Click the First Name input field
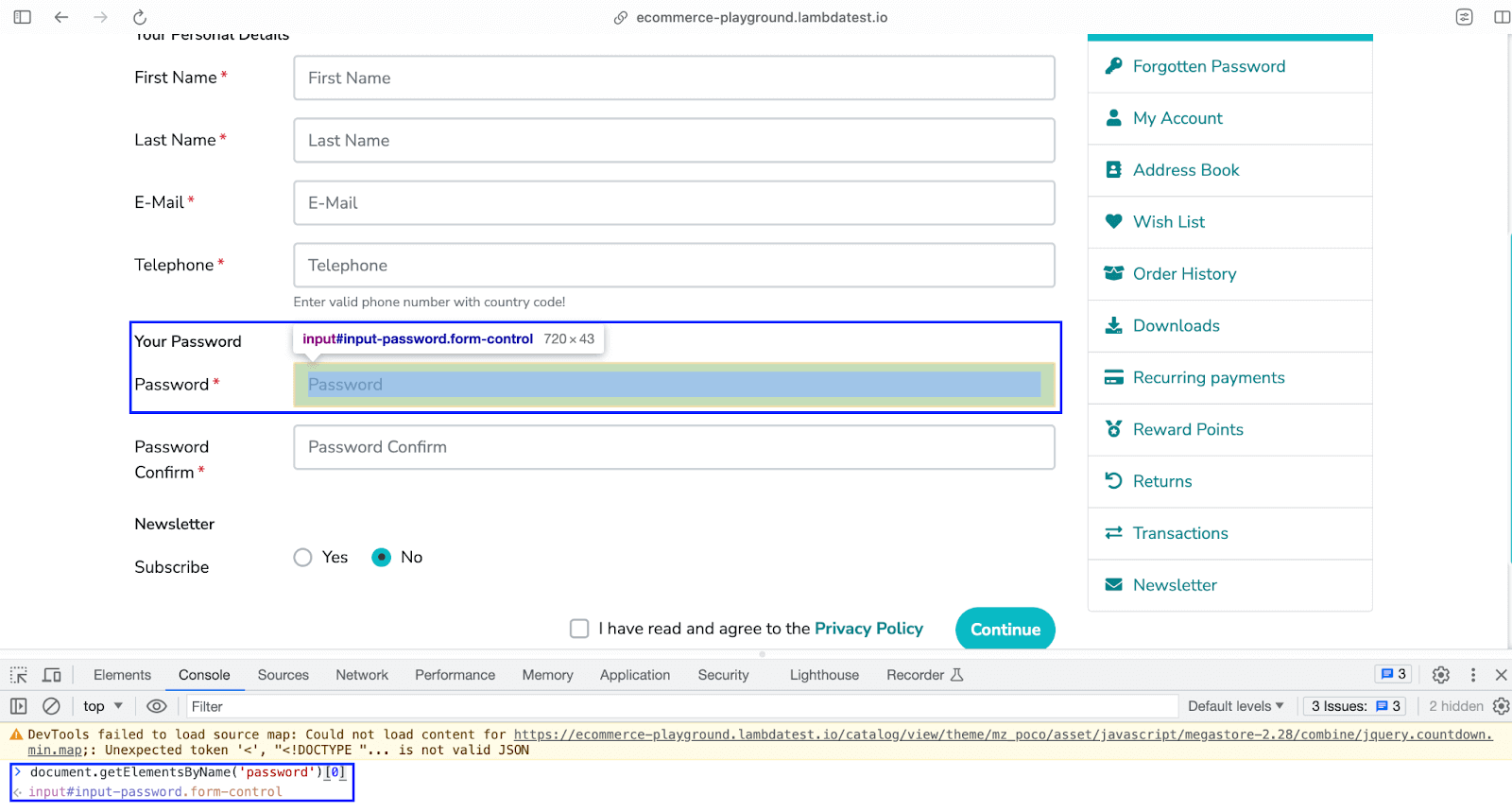This screenshot has width=1512, height=812. [674, 78]
